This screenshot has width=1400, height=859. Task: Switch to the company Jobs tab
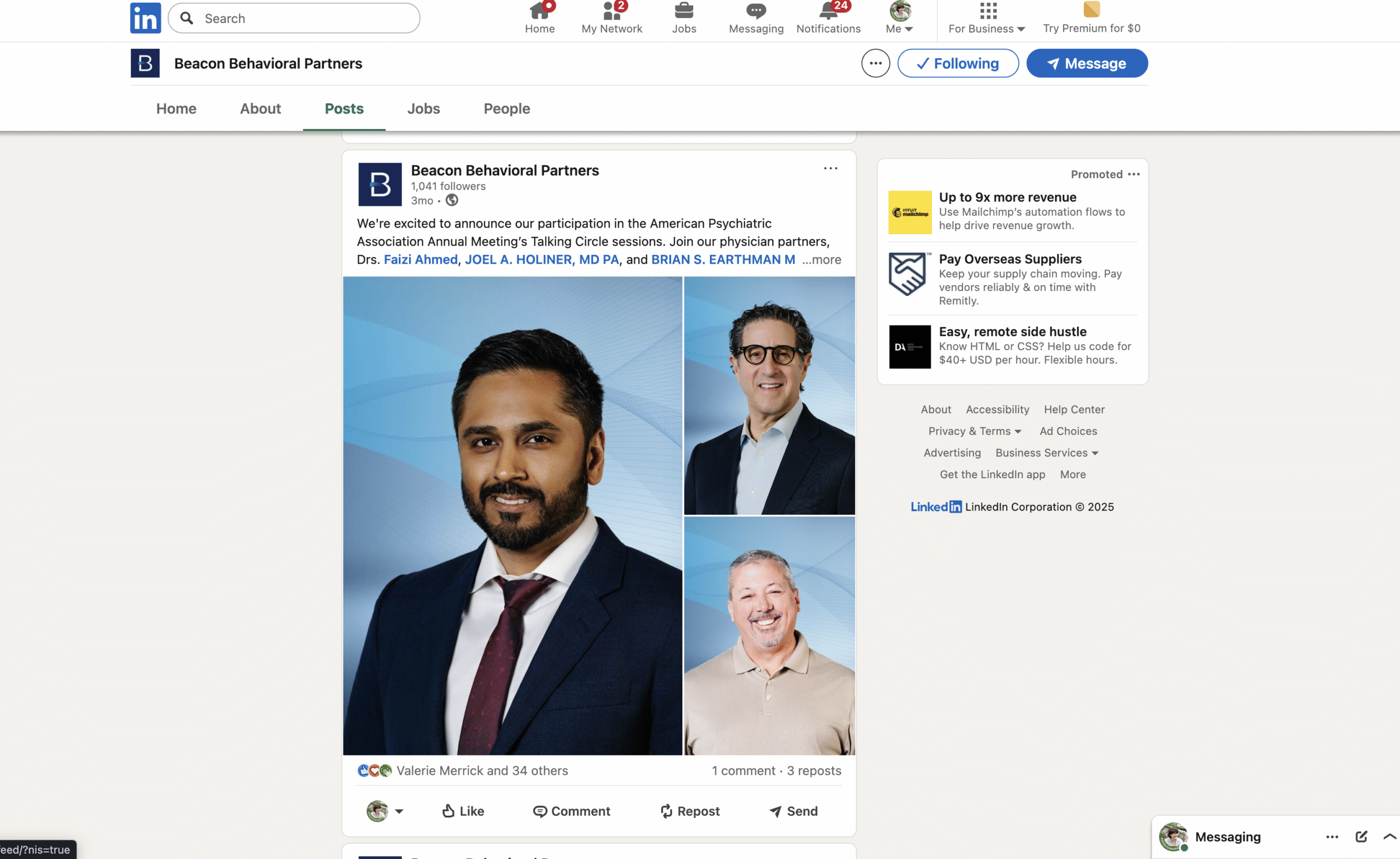pyautogui.click(x=423, y=108)
